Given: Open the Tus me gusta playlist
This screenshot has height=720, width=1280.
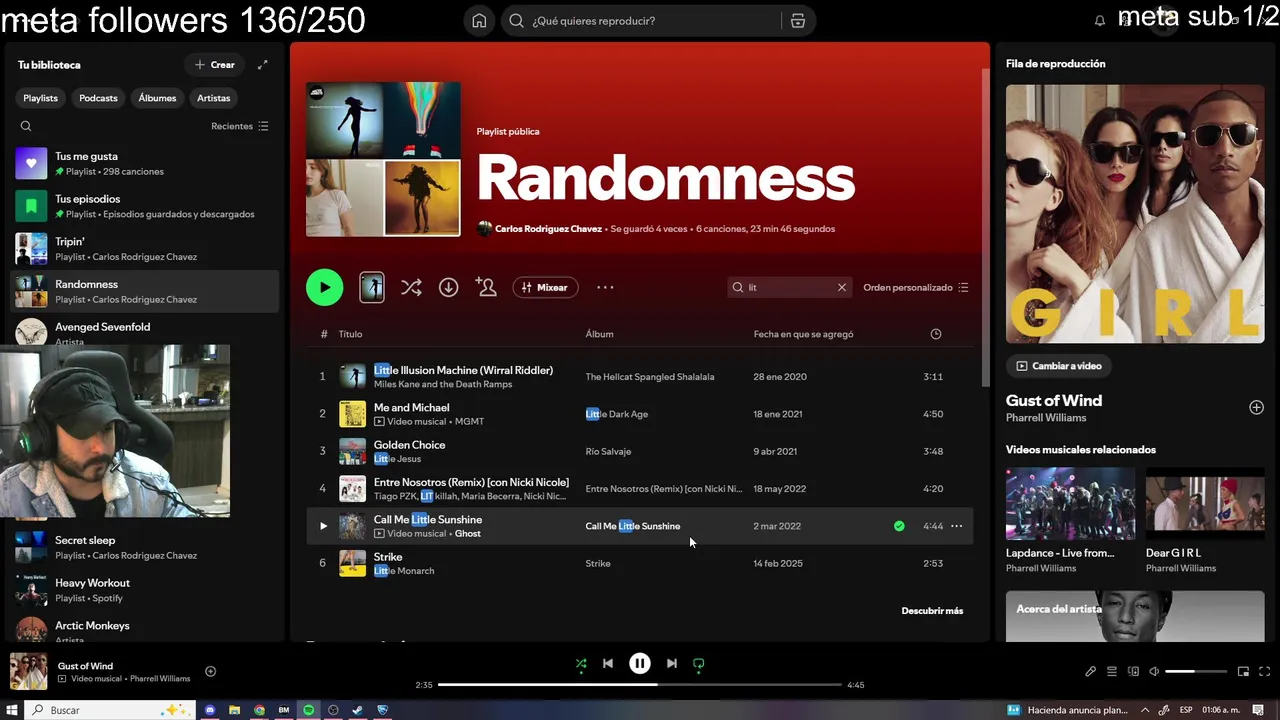Looking at the screenshot, I should [145, 163].
